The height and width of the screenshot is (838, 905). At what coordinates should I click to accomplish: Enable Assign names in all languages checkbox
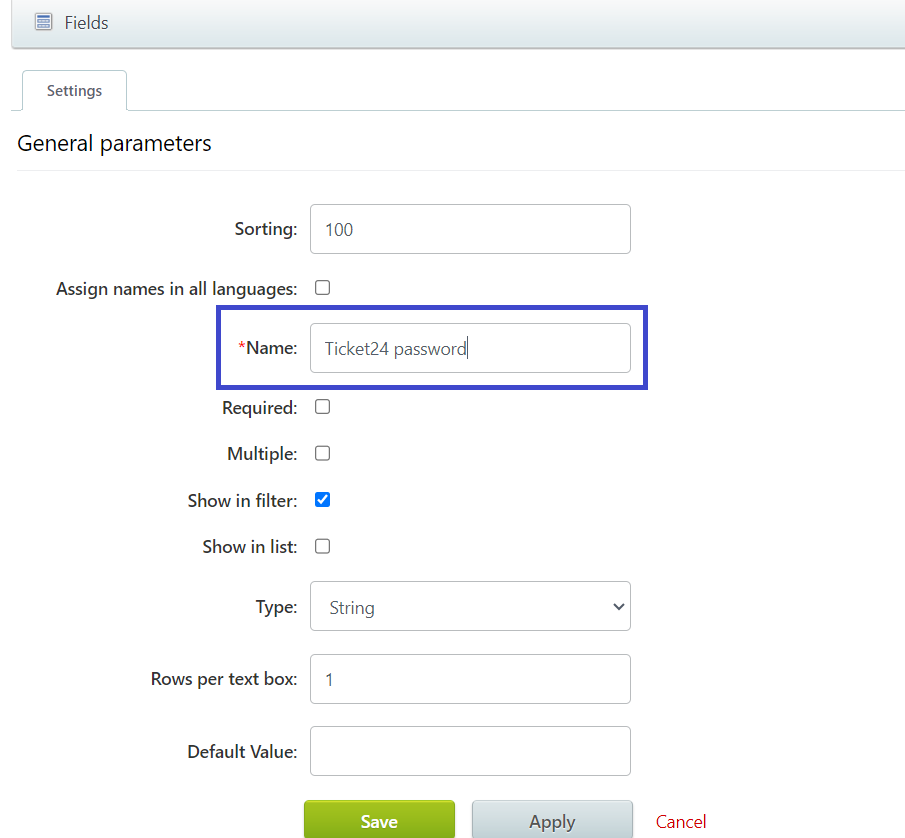coord(322,288)
